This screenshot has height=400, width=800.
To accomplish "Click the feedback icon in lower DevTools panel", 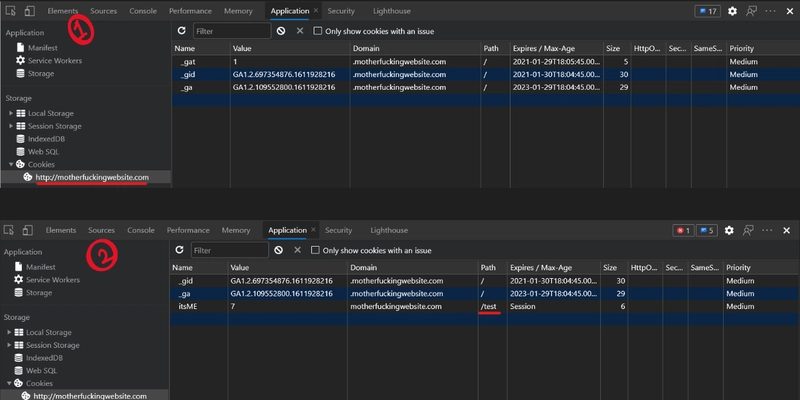I will tap(748, 231).
